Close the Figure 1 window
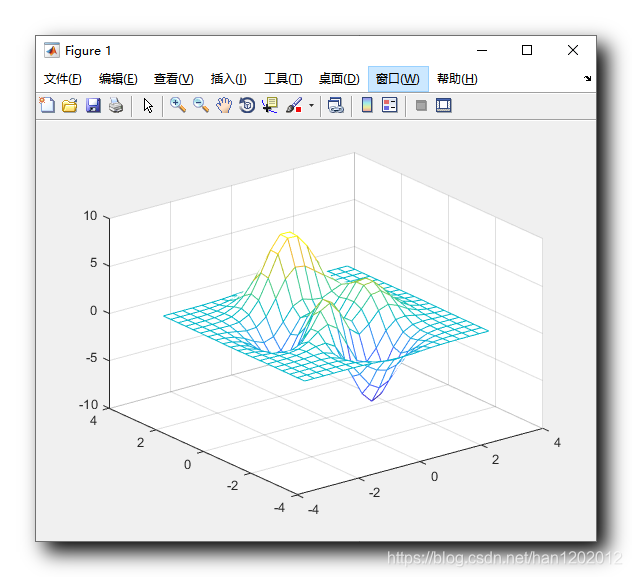The image size is (632, 577). 573,50
